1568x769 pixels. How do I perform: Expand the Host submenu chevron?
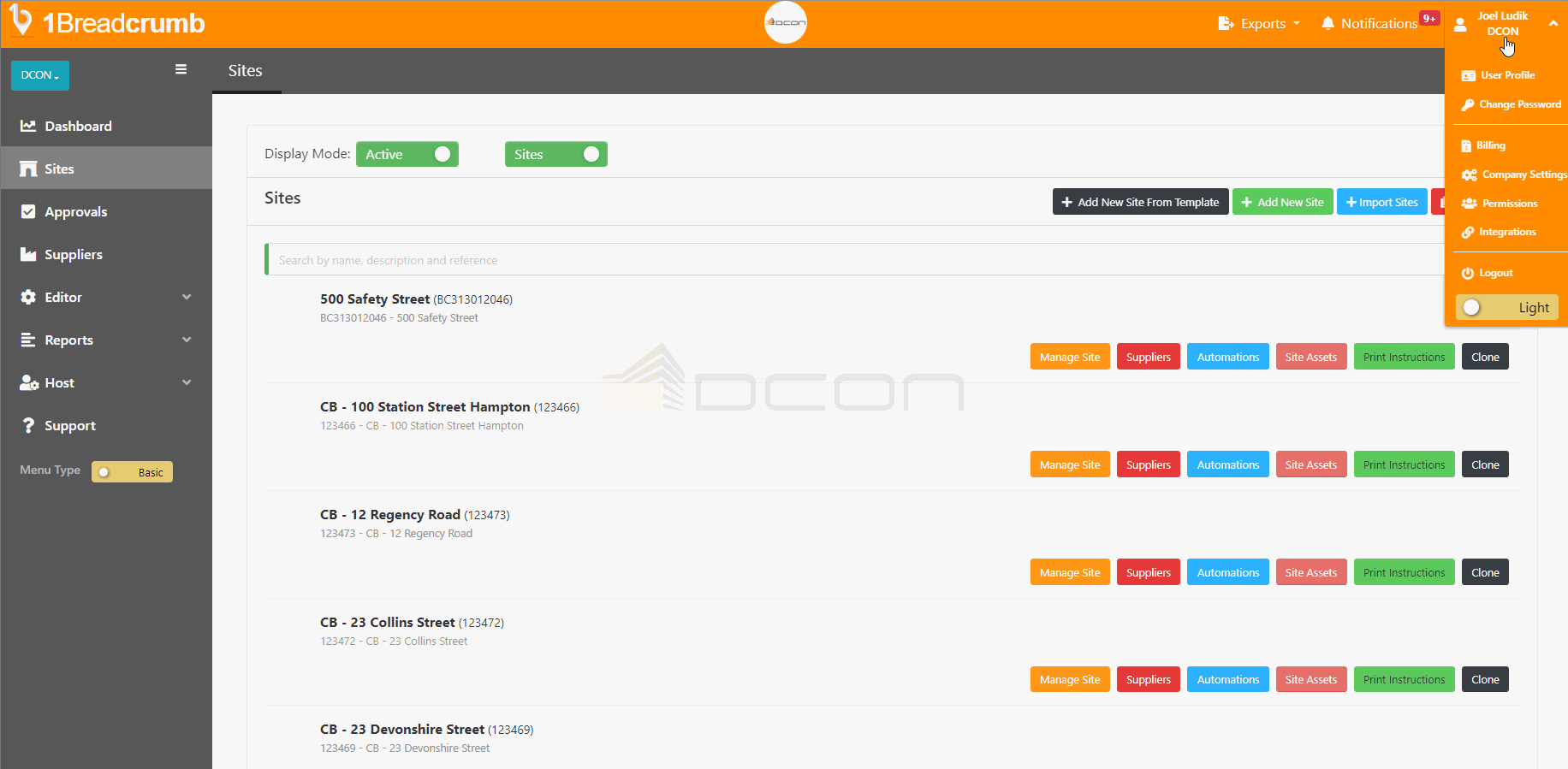(187, 382)
